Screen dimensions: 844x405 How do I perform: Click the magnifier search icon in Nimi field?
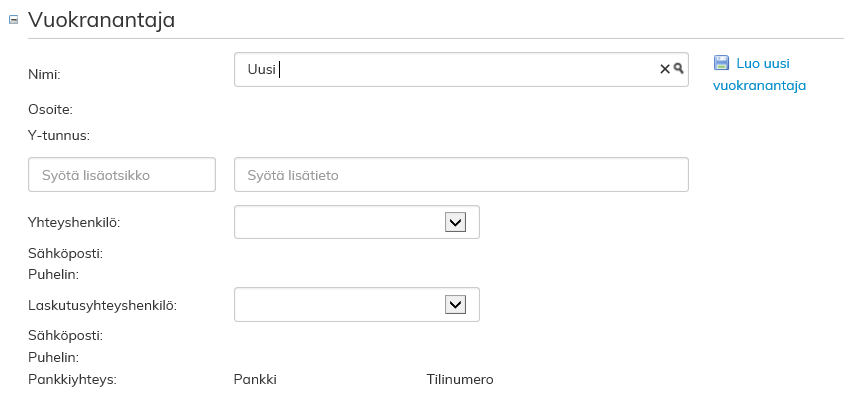coord(678,69)
